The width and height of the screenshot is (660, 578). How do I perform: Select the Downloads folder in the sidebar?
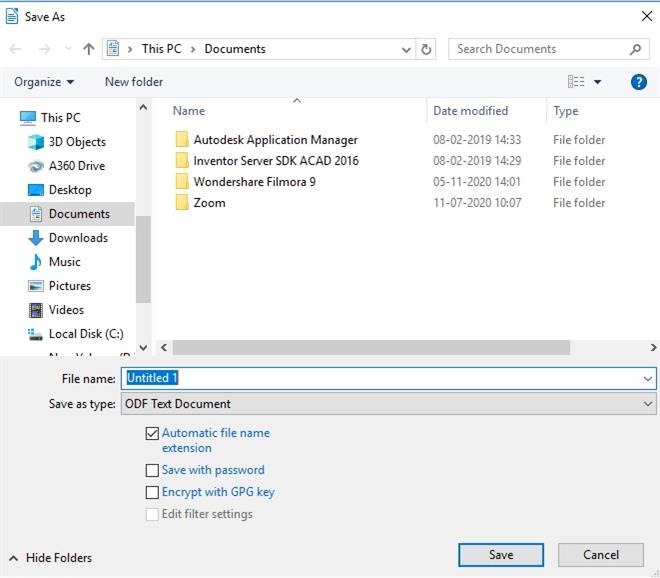pos(77,238)
